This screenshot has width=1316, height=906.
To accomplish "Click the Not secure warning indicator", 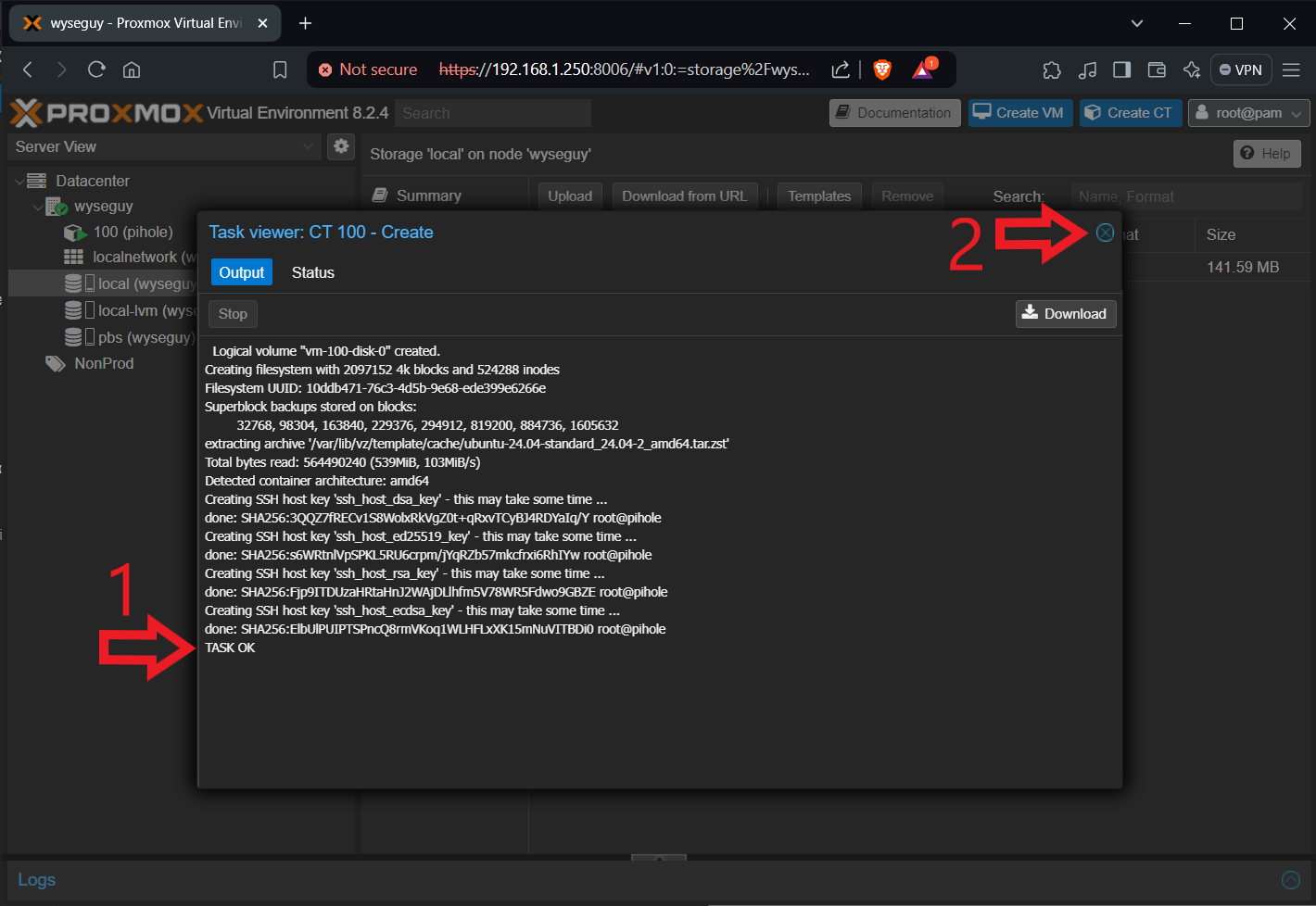I will pyautogui.click(x=368, y=69).
